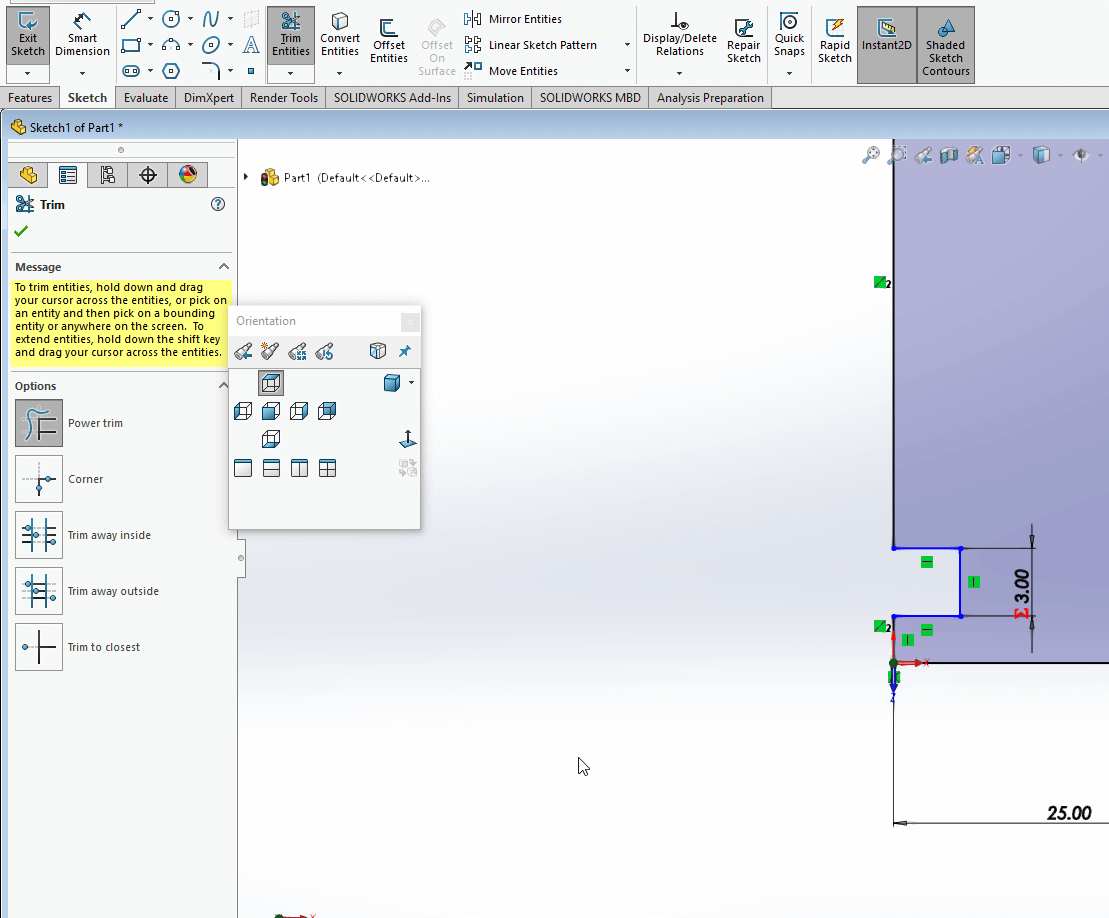Select Bottom view in Orientation dialog

point(271,439)
